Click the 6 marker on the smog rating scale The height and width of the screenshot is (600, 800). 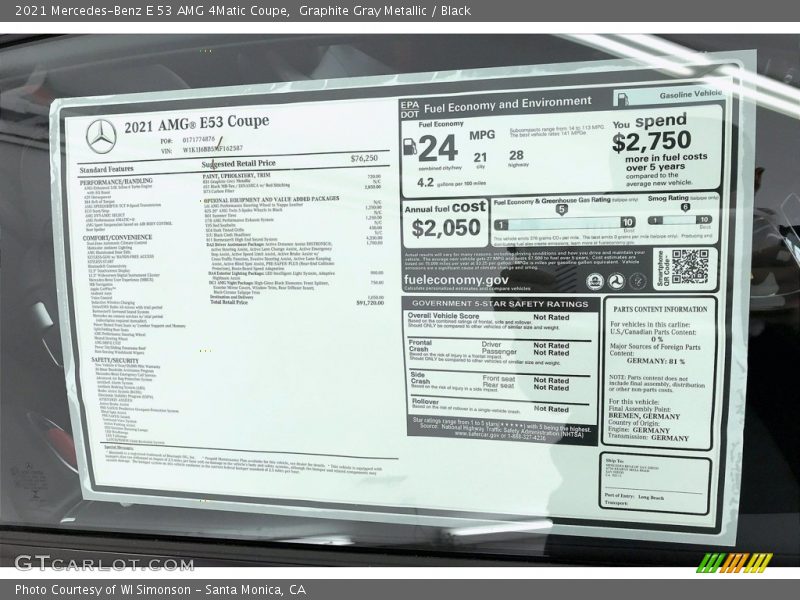[685, 207]
